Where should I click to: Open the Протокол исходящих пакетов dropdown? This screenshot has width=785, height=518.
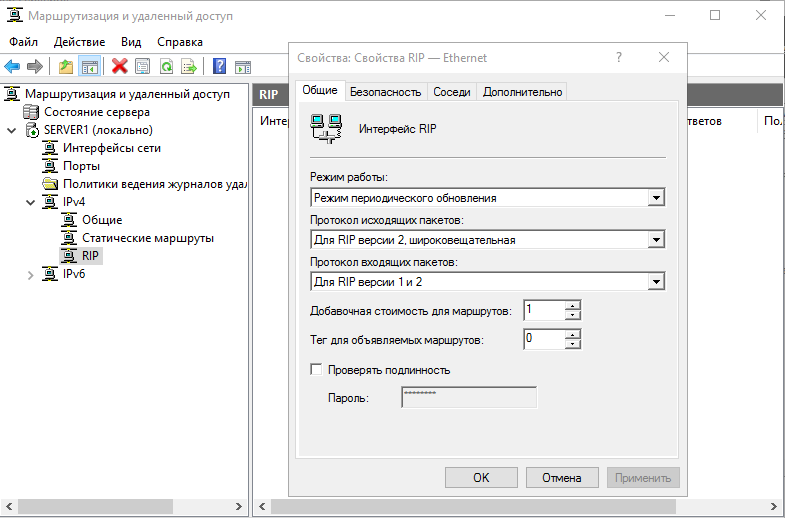click(656, 240)
